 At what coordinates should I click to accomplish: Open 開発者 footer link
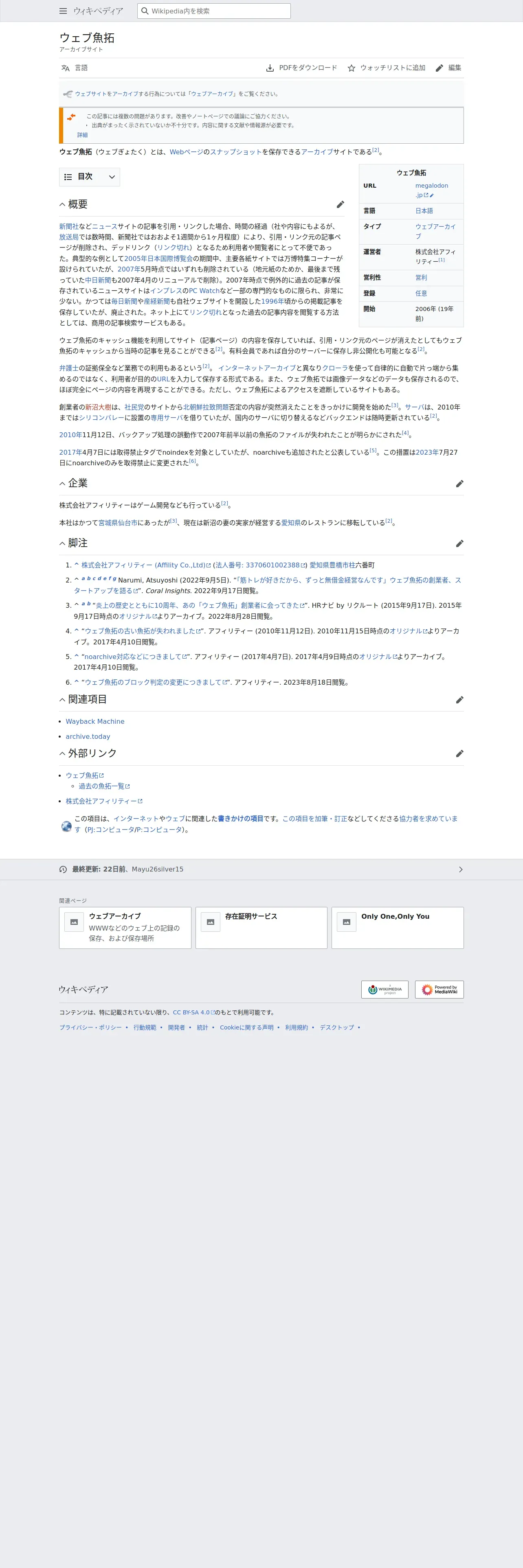point(176,1027)
